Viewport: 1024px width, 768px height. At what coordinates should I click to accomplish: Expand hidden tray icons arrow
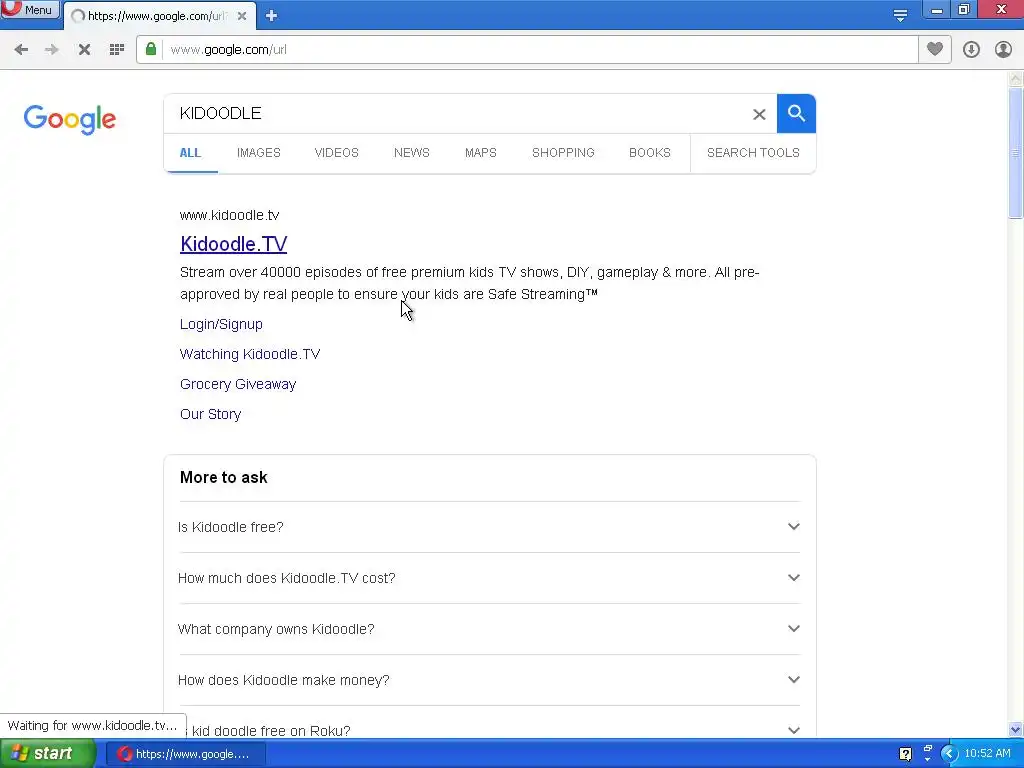coord(949,754)
